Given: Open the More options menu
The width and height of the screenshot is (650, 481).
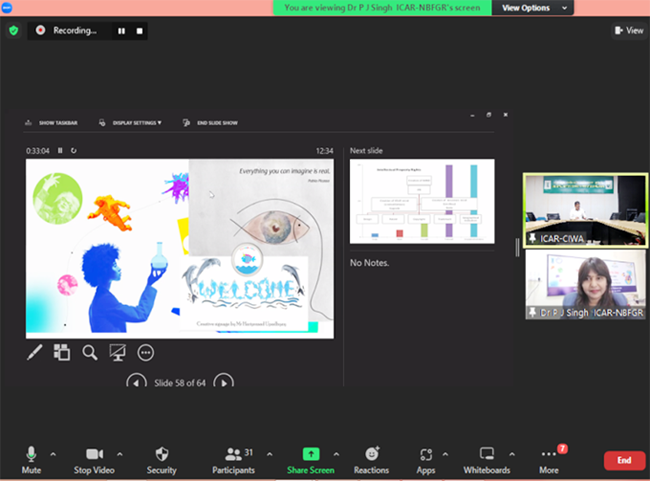Looking at the screenshot, I should (548, 458).
